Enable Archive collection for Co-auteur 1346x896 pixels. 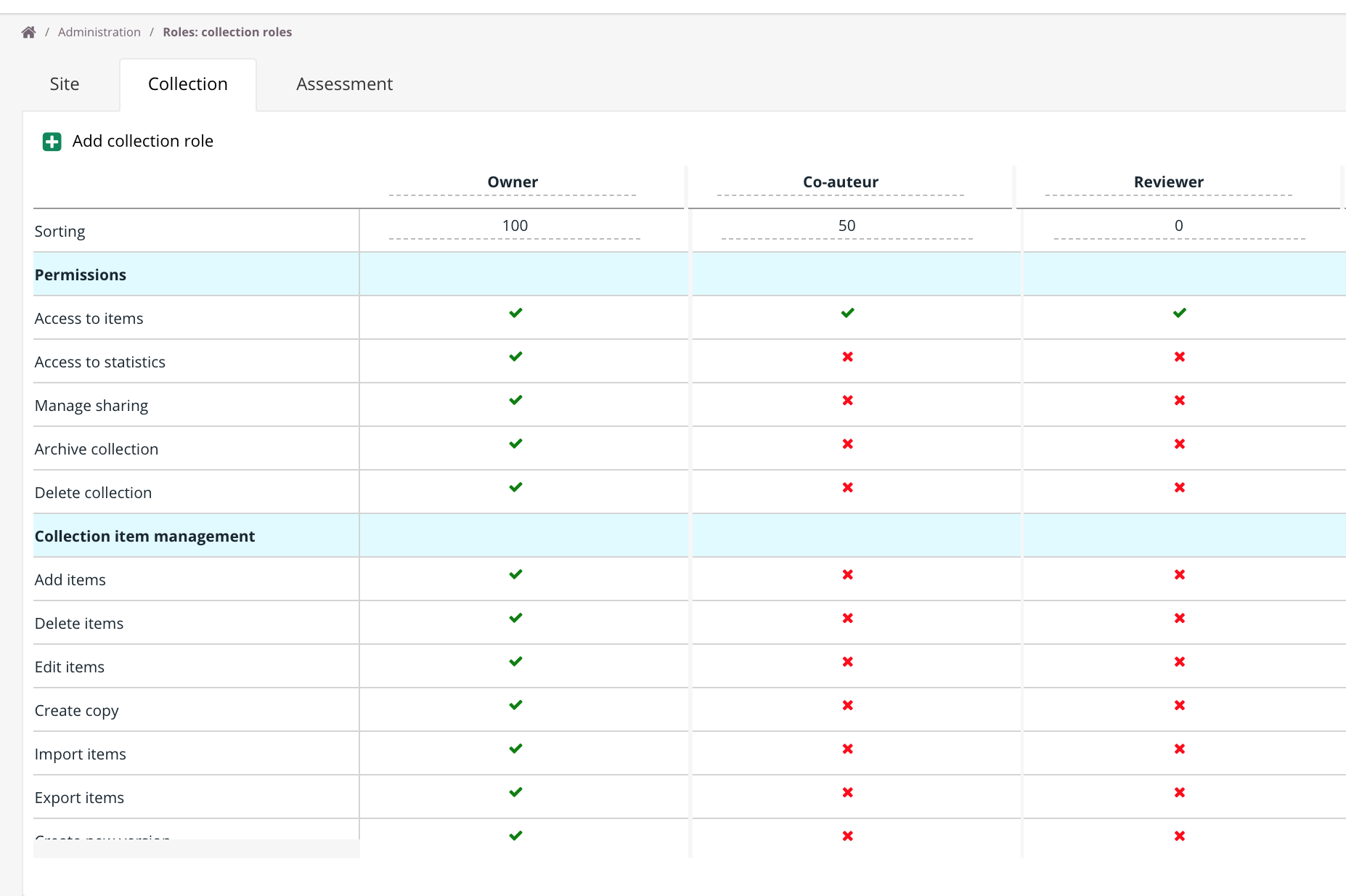[847, 444]
